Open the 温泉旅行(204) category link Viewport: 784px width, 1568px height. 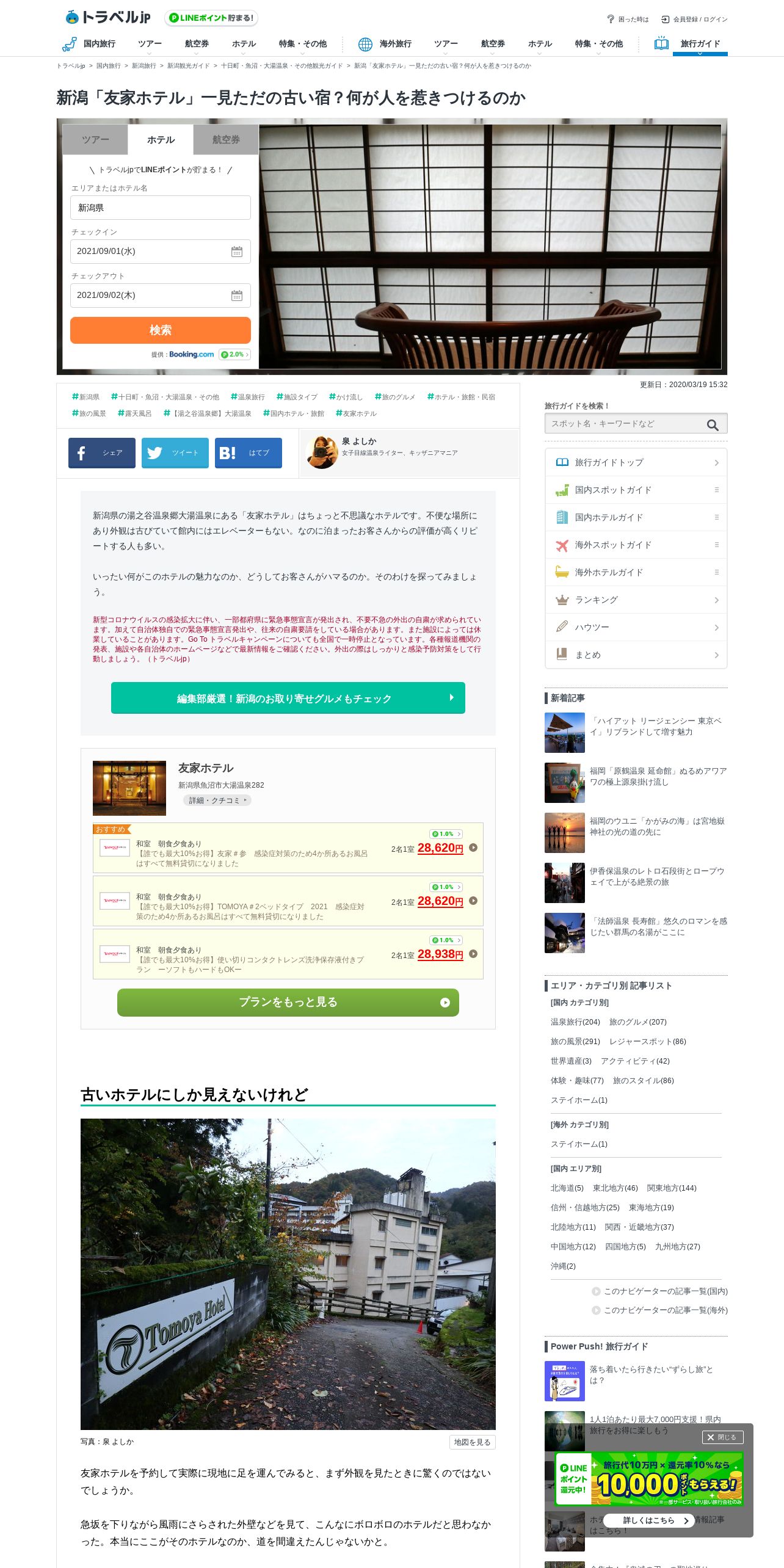575,1022
